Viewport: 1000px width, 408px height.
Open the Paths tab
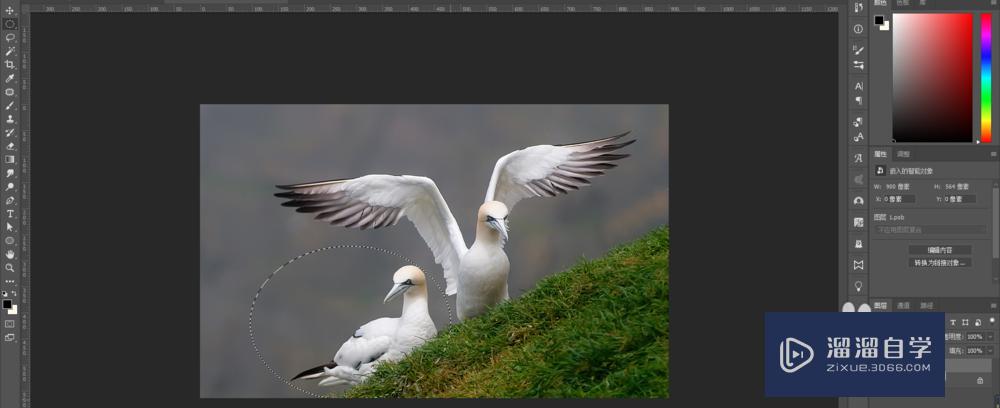[926, 305]
